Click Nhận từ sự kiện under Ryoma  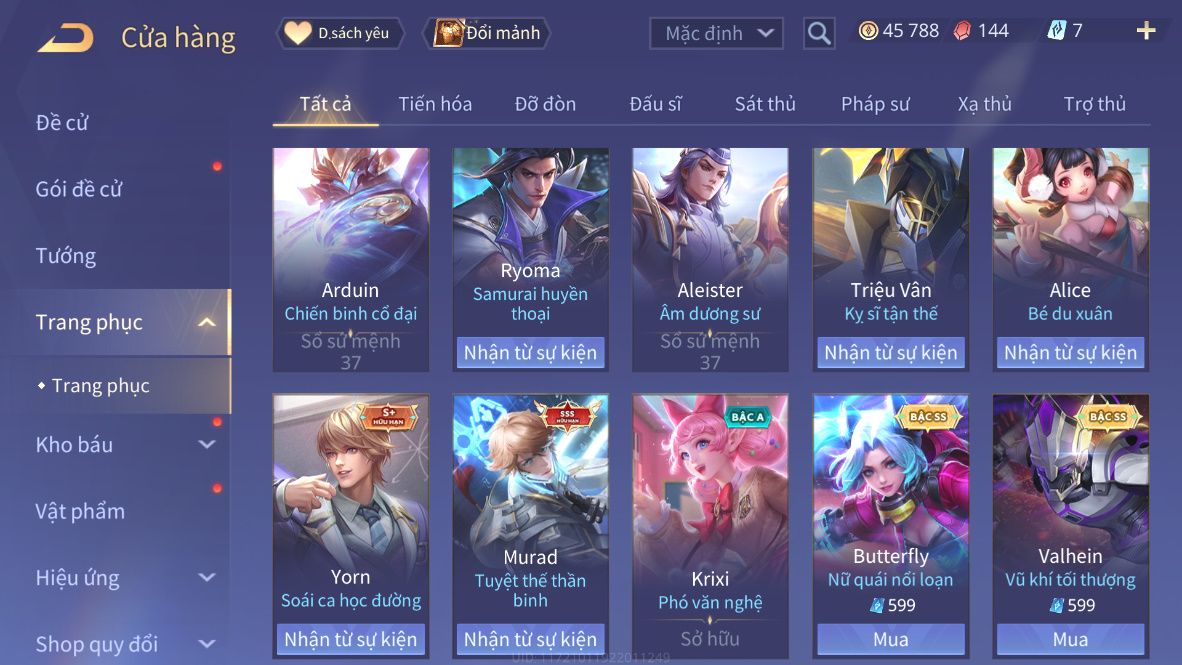point(530,352)
